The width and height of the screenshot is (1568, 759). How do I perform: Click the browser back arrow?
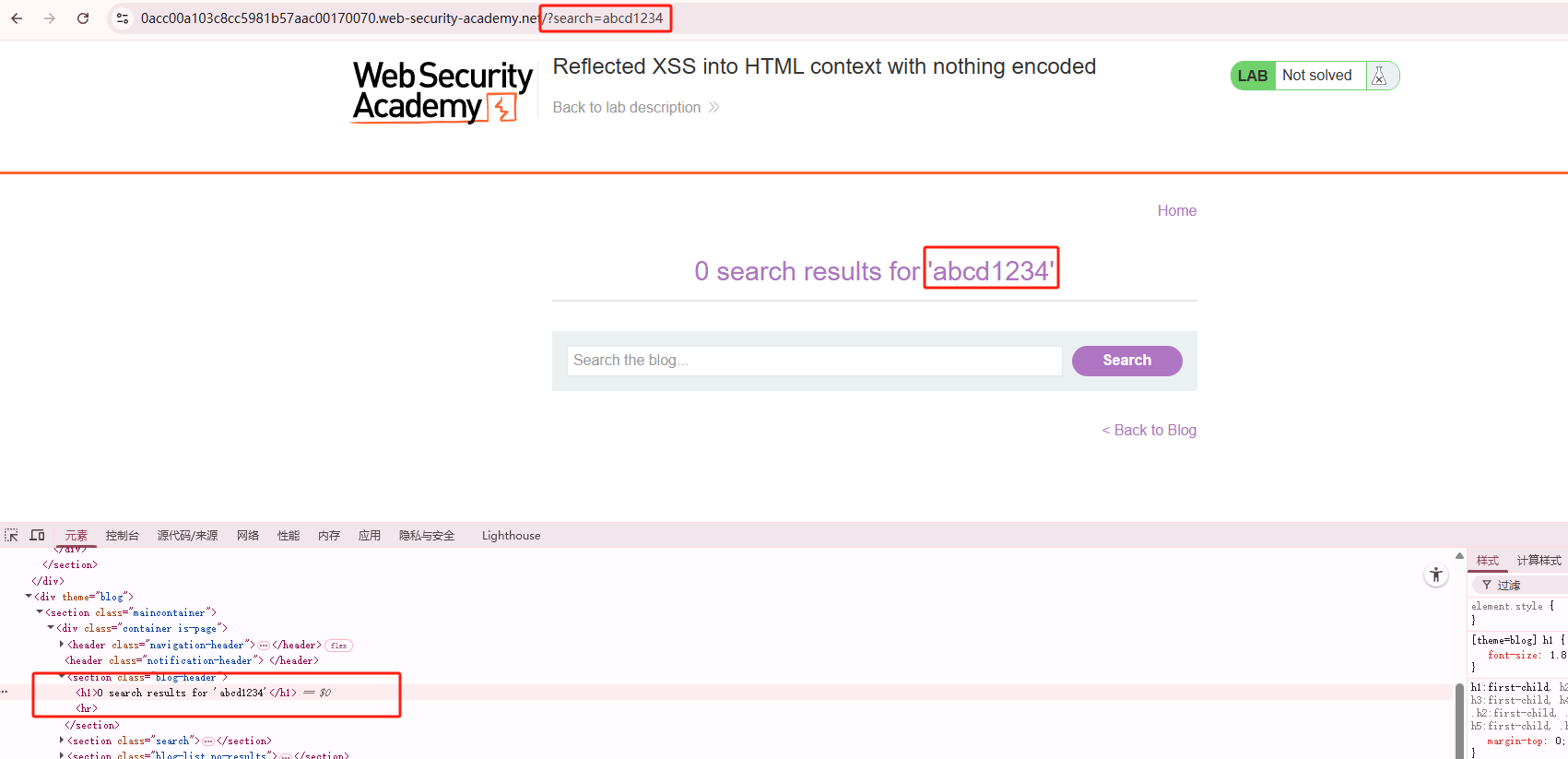click(17, 18)
